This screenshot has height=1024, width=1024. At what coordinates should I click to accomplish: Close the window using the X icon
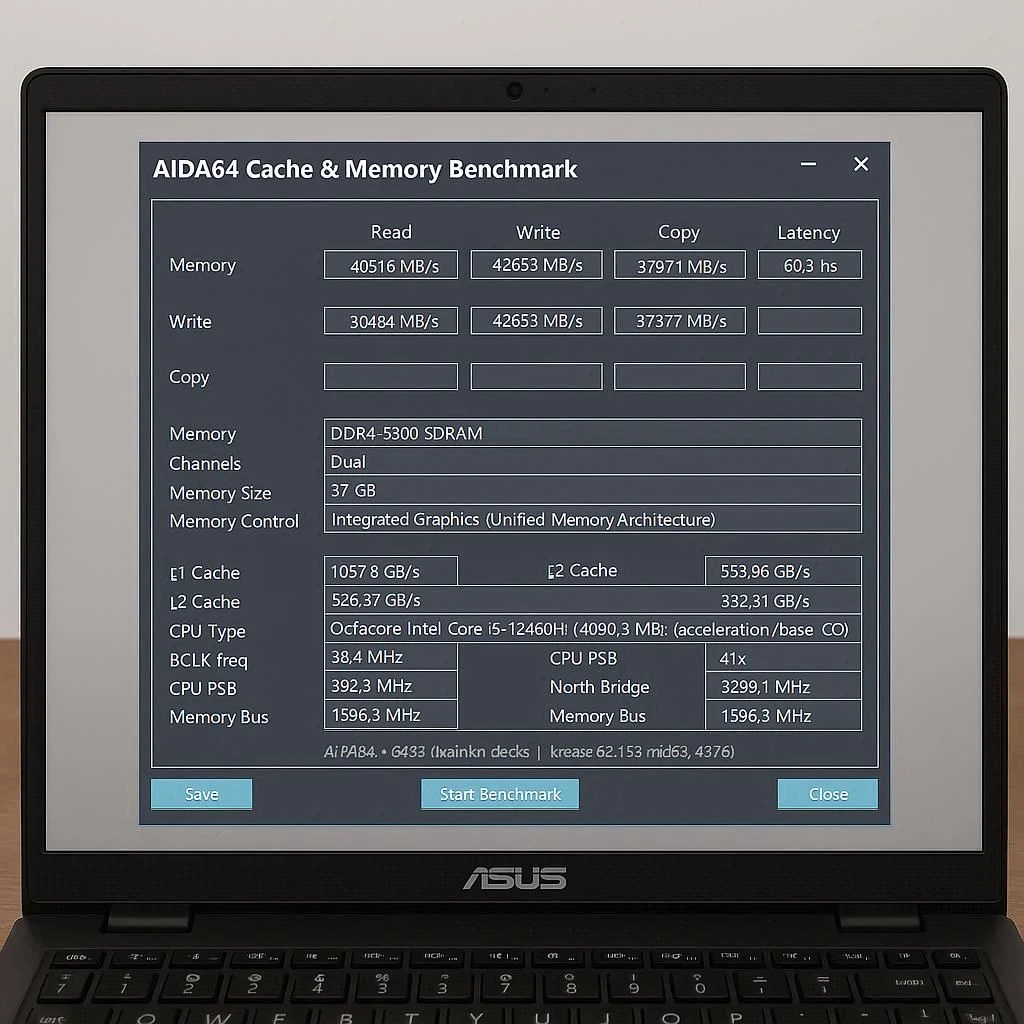tap(860, 165)
